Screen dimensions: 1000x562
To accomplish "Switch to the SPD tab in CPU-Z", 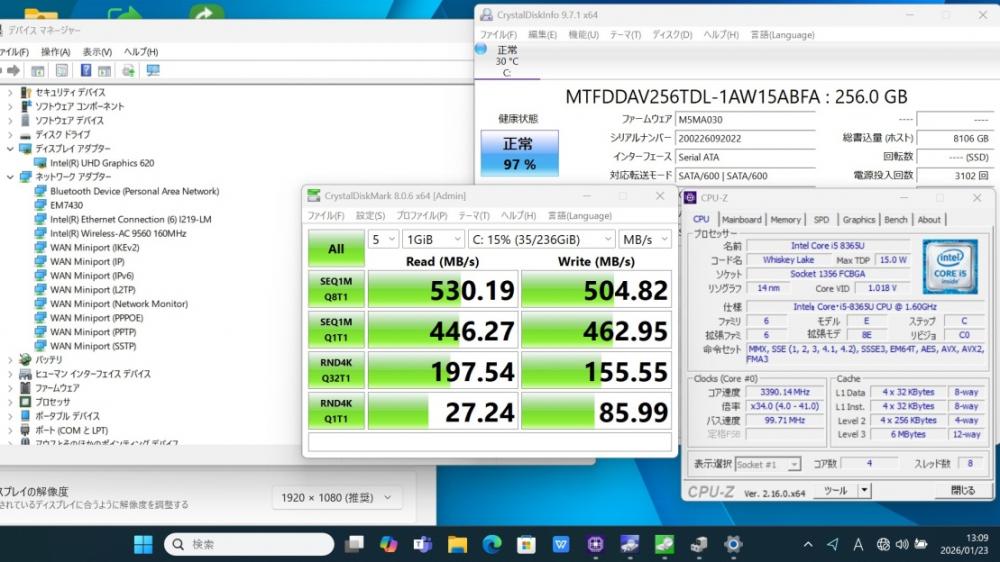I will click(x=821, y=219).
